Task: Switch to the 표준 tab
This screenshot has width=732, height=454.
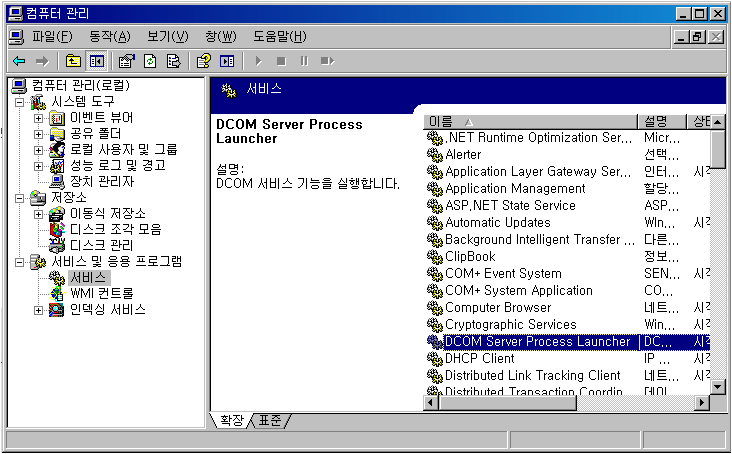Action: pos(270,420)
